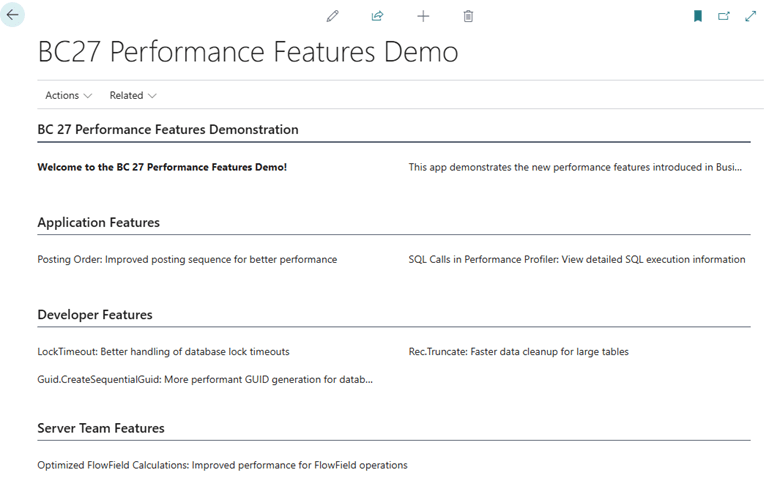The image size is (780, 500).
Task: Collapse the Application Features section header
Action: click(99, 223)
